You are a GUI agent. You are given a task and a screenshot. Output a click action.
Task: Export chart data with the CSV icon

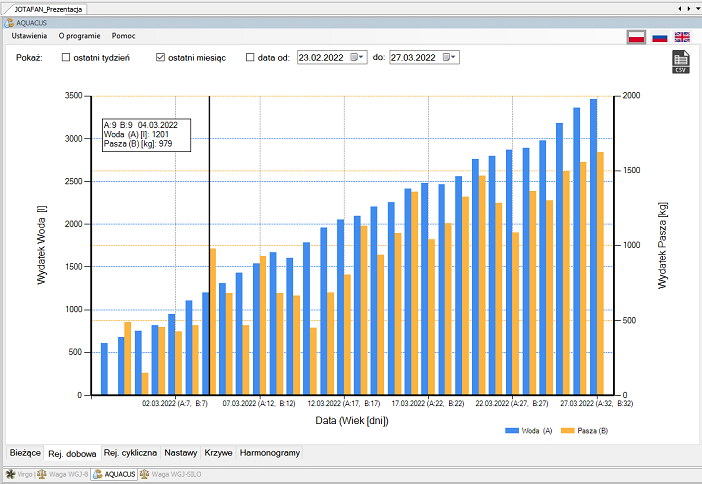[x=680, y=62]
